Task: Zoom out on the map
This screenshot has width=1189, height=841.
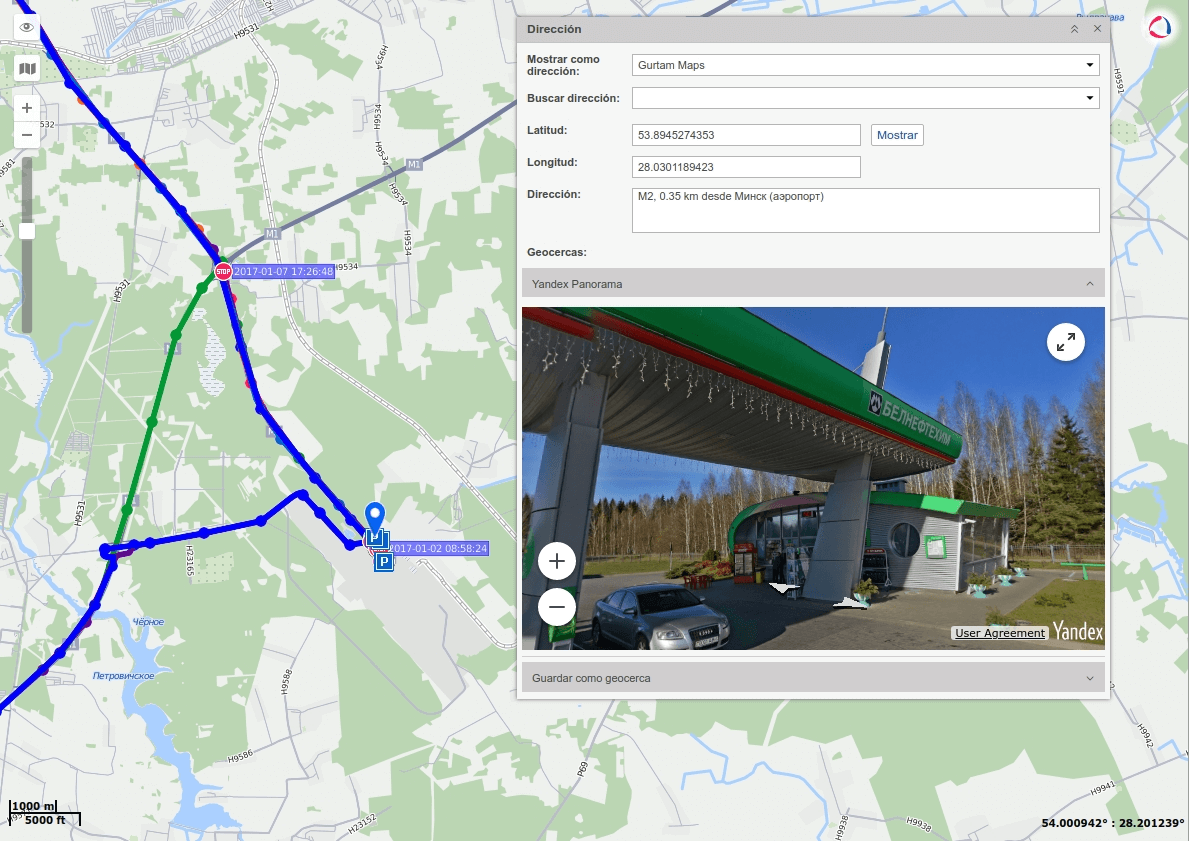Action: 26,133
